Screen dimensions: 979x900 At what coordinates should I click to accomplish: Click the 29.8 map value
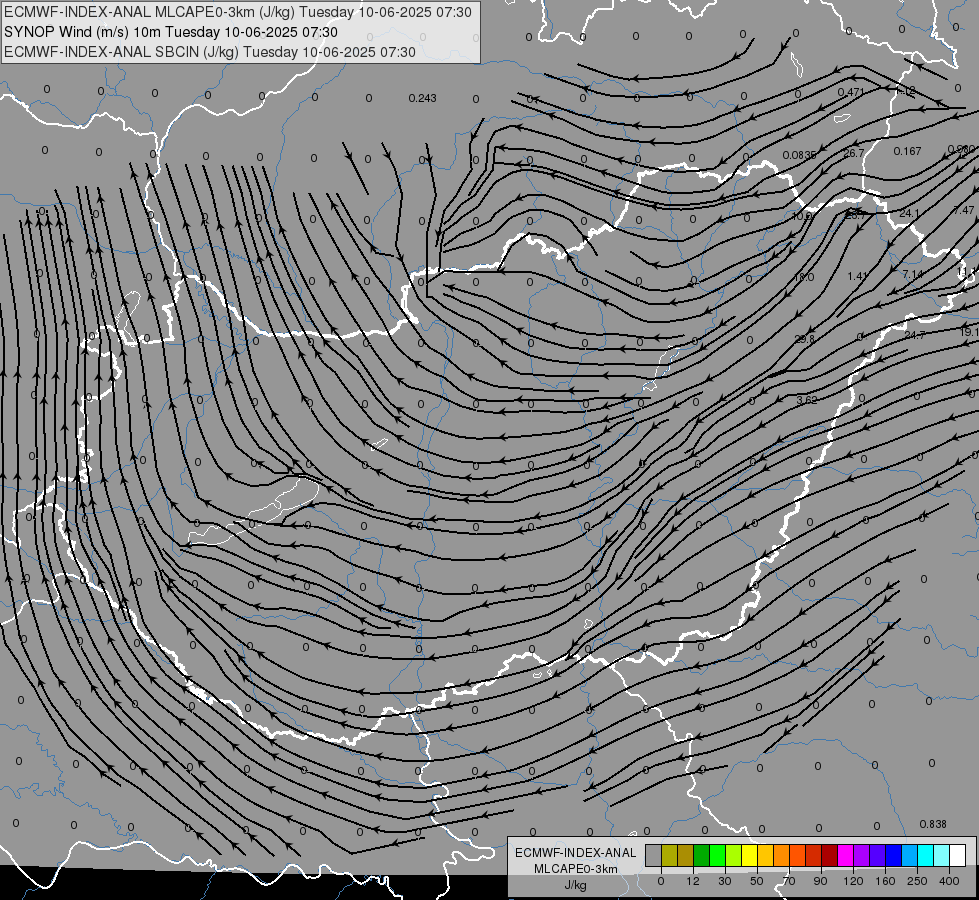click(x=805, y=339)
